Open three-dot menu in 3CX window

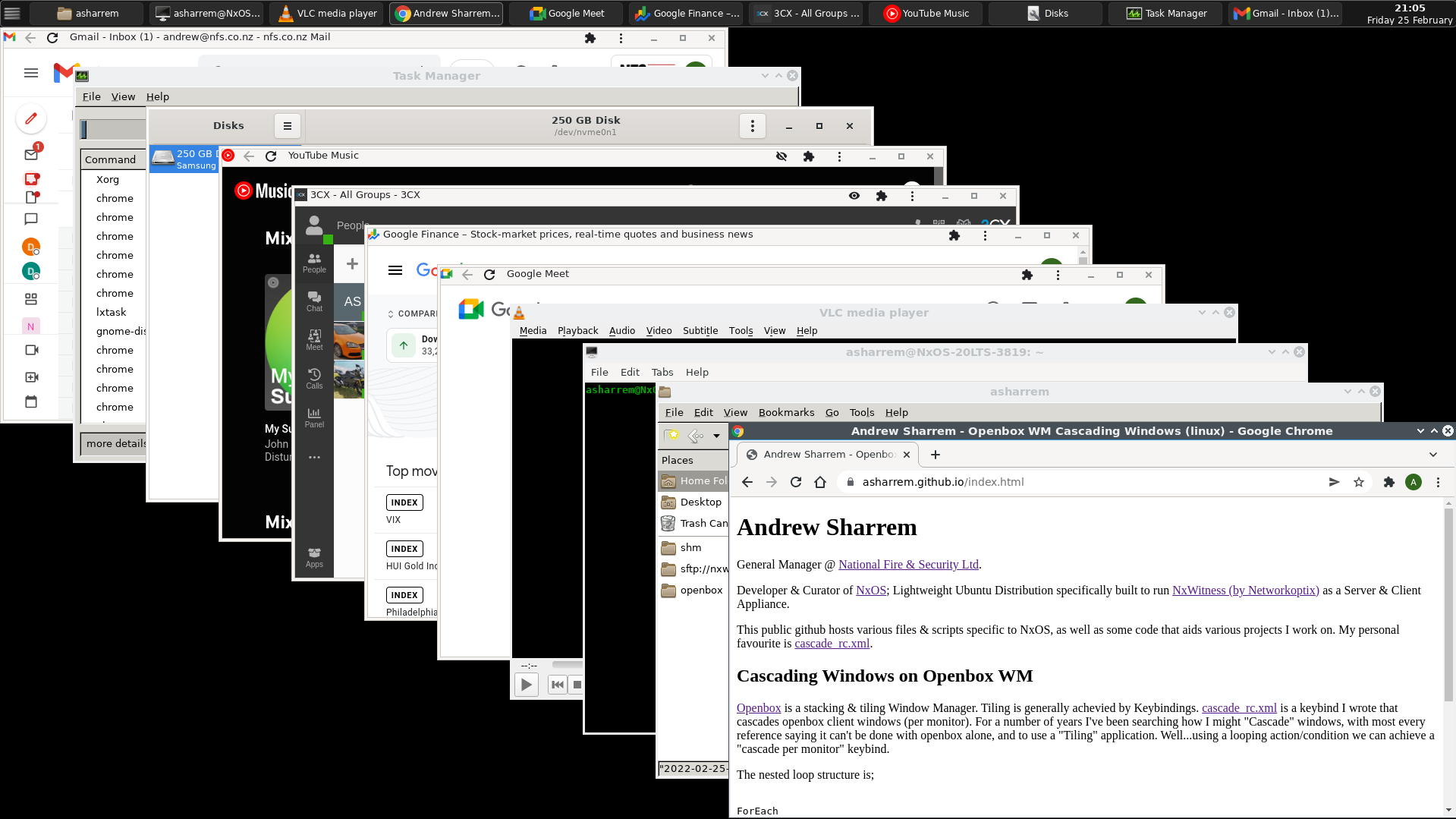point(912,196)
